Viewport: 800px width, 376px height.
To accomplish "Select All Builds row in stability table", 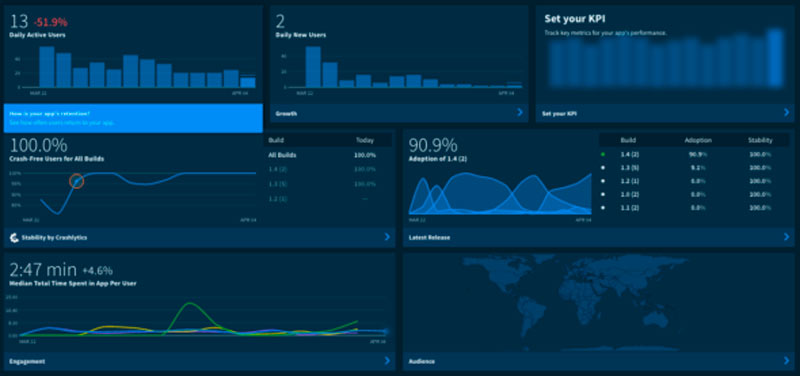I will [x=328, y=155].
